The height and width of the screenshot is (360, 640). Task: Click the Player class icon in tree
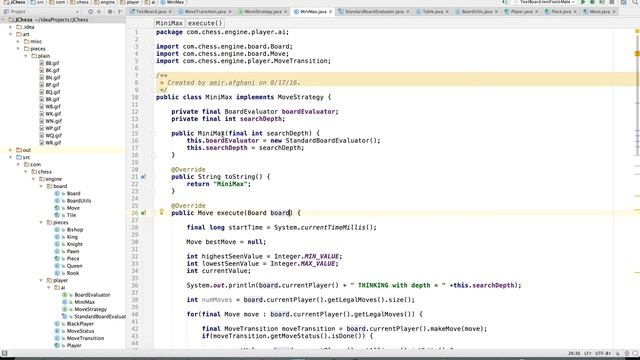(57, 346)
